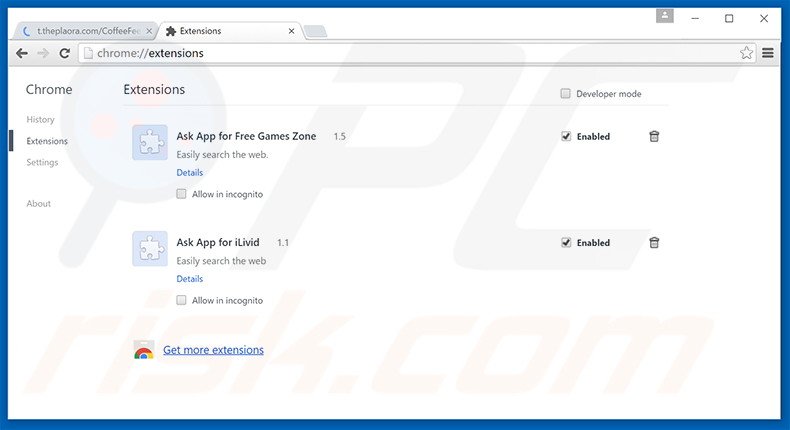Open Chrome hamburger menu
The image size is (790, 430).
coord(768,53)
